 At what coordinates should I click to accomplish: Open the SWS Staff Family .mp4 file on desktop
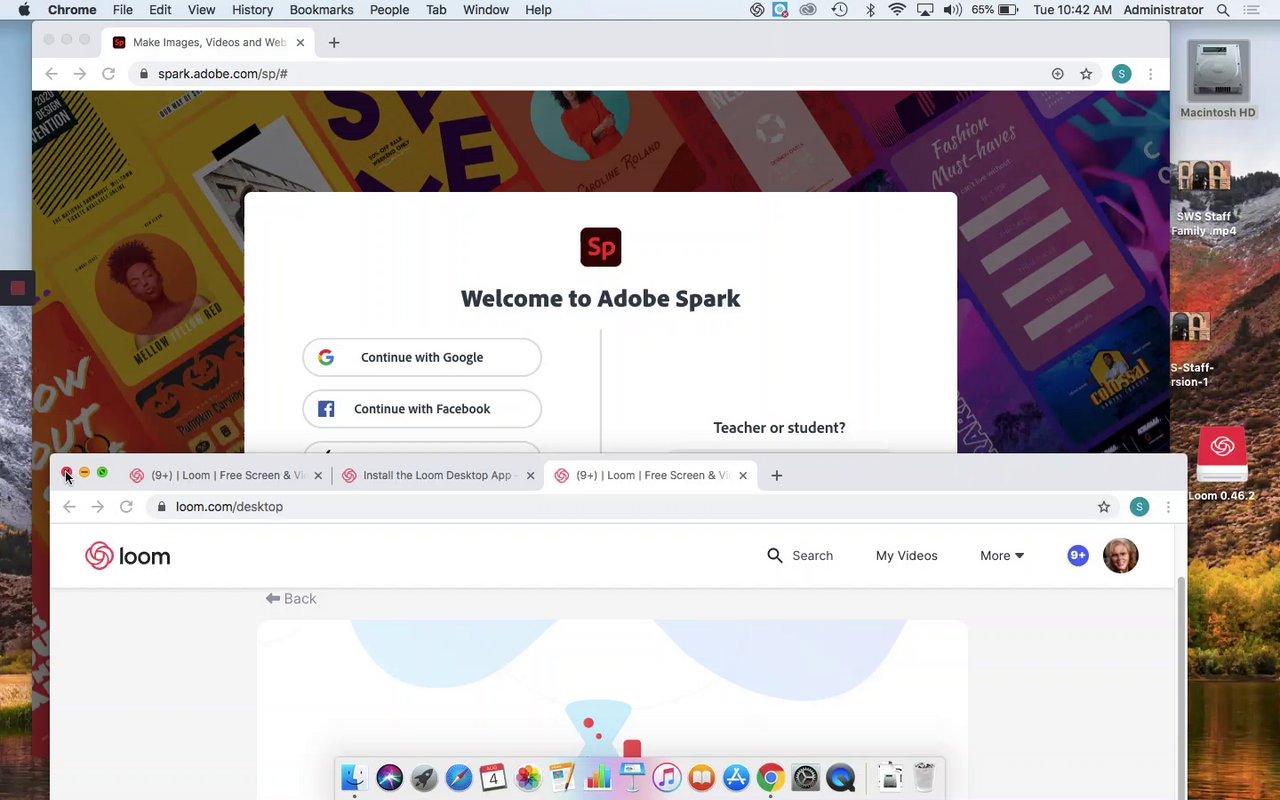[x=1204, y=198]
